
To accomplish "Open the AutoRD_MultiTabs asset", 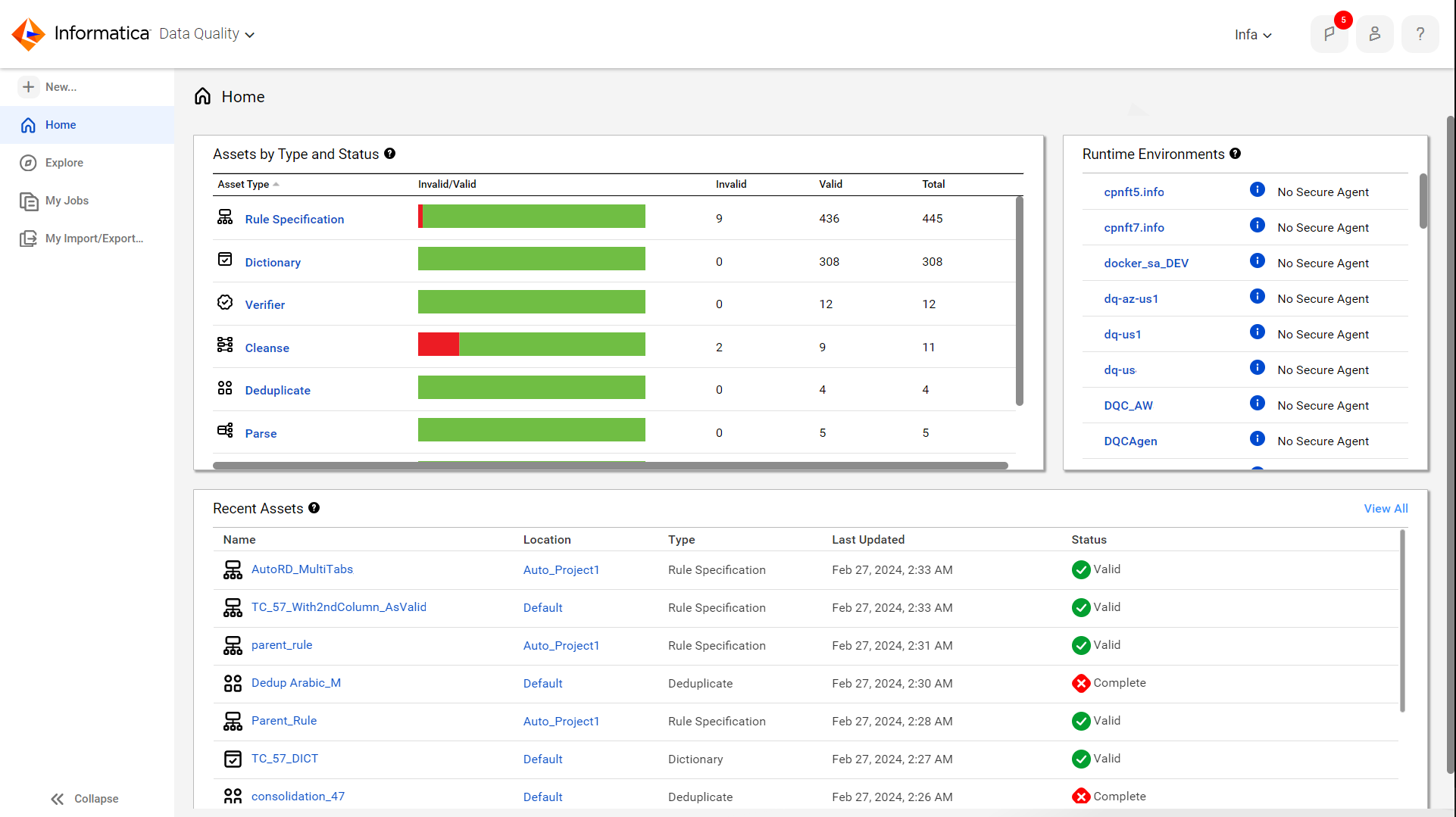I will click(x=302, y=569).
